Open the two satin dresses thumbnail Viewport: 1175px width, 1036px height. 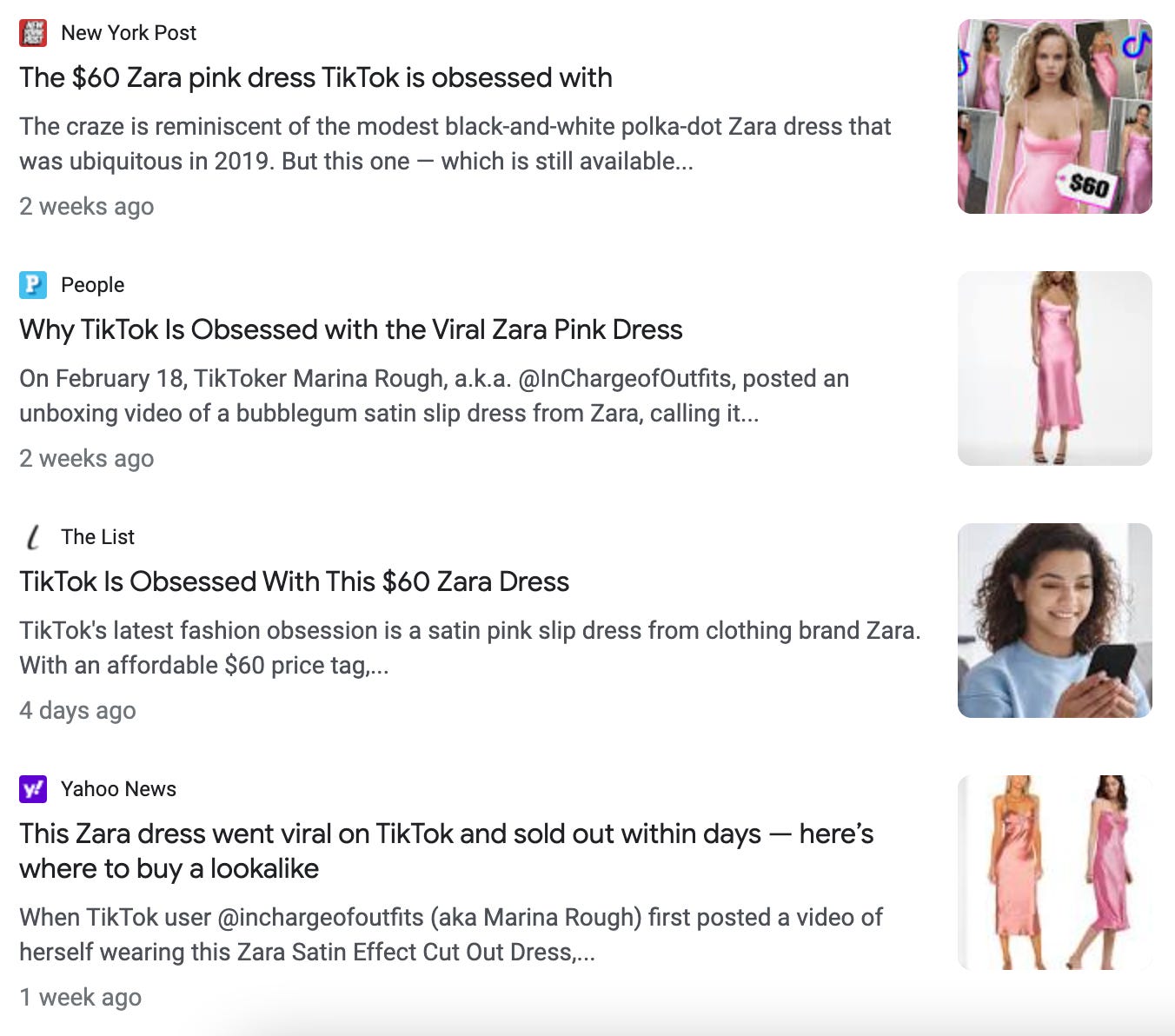pos(1055,873)
